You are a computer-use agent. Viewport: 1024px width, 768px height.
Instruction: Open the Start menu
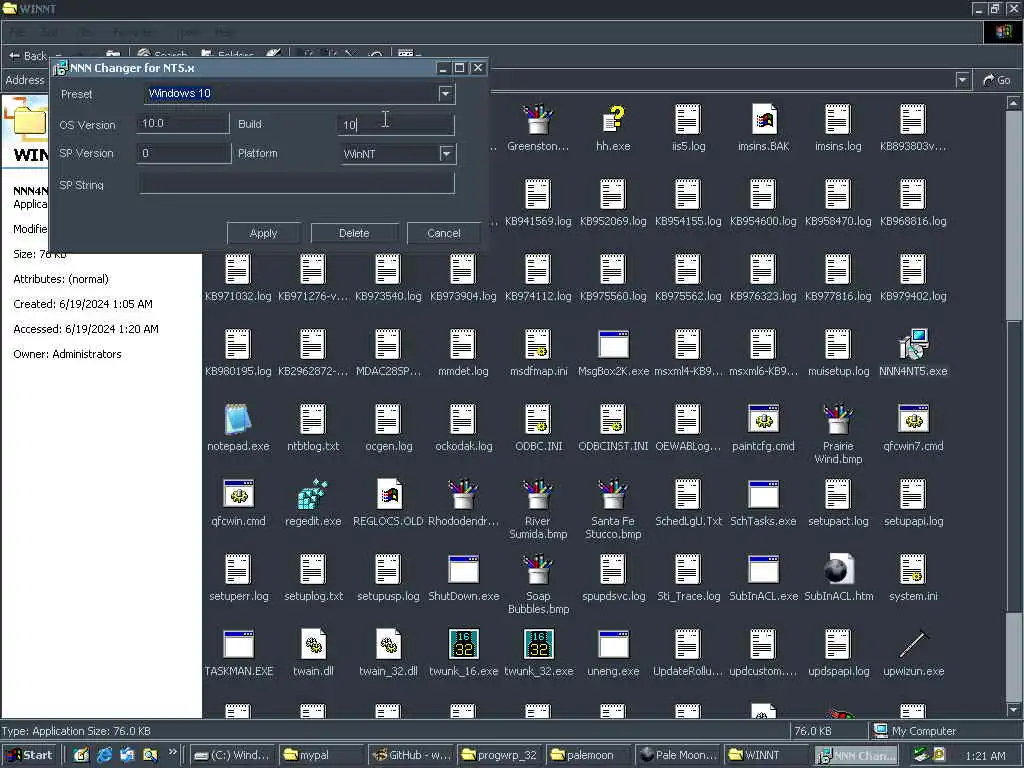30,755
